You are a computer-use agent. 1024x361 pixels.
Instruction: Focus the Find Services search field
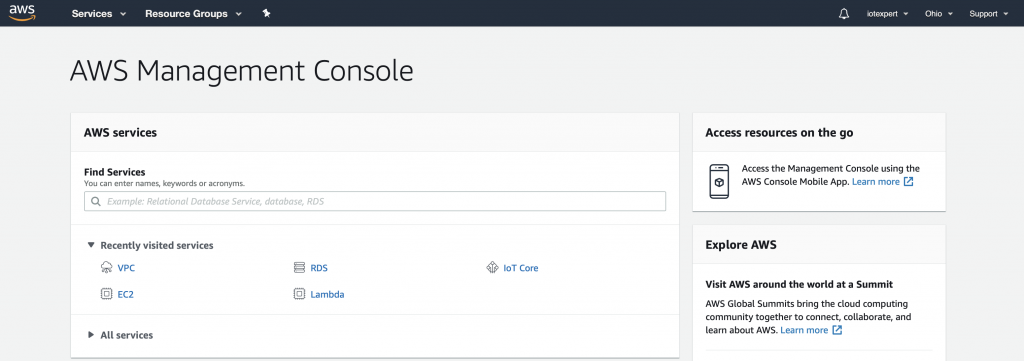point(375,201)
